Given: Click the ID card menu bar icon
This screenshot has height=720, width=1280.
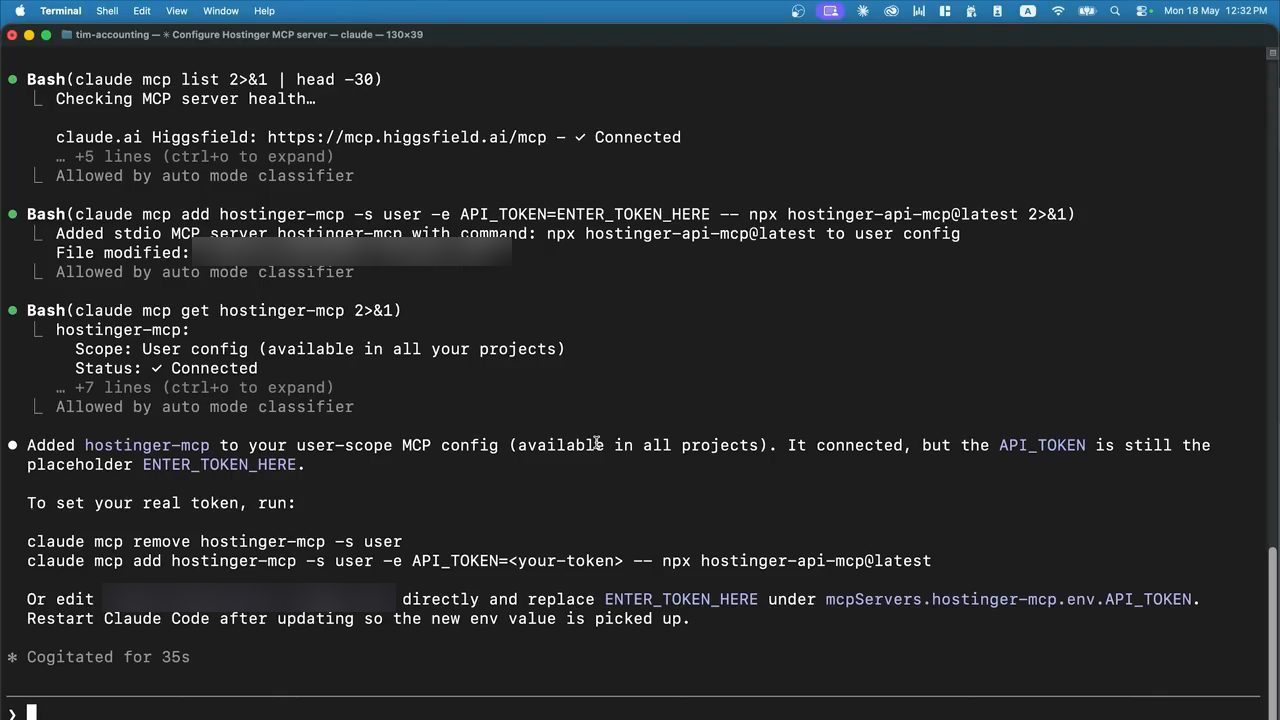Looking at the screenshot, I should pyautogui.click(x=996, y=11).
